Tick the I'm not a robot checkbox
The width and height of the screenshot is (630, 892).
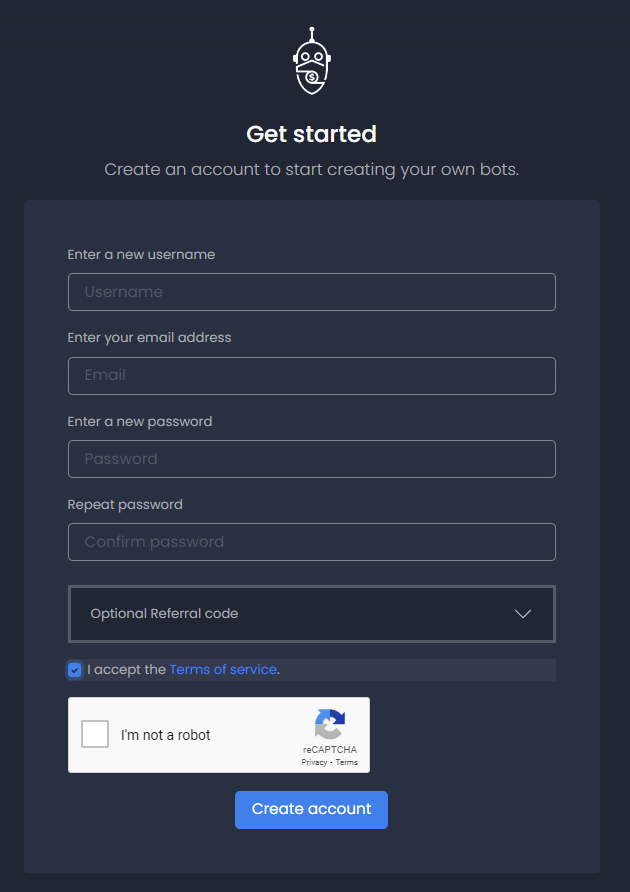(x=95, y=734)
